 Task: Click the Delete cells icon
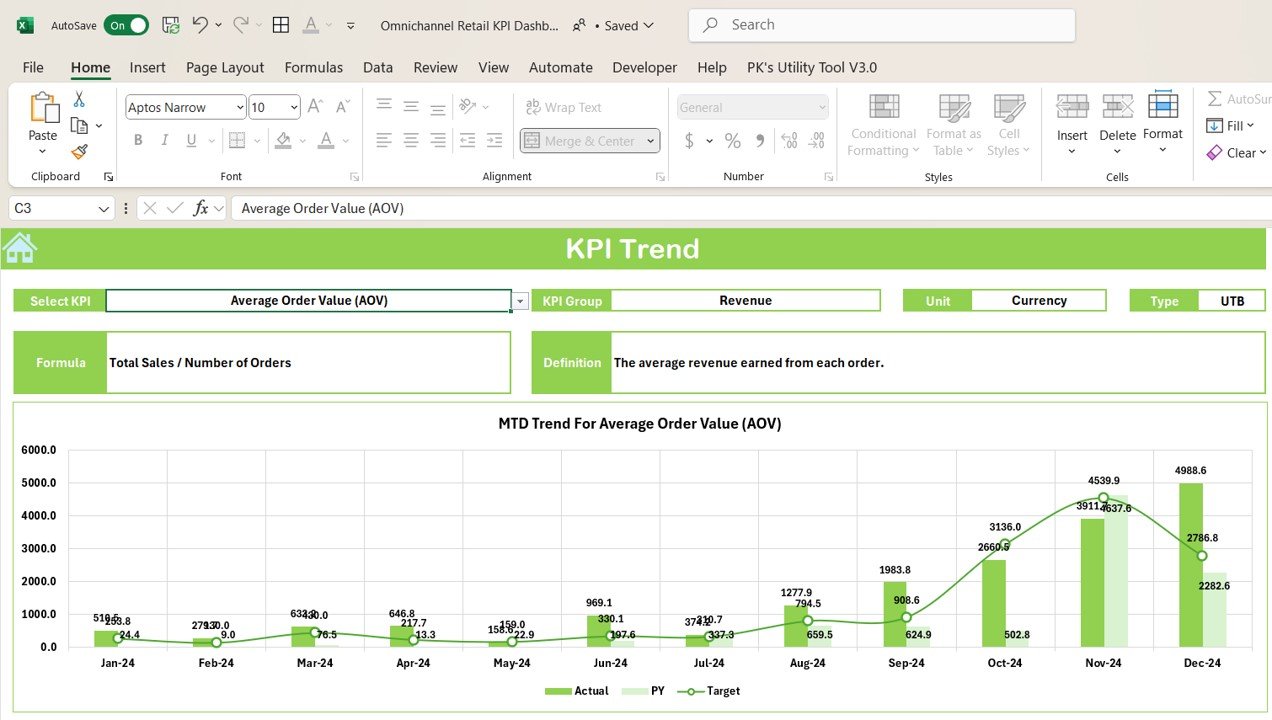click(1117, 108)
